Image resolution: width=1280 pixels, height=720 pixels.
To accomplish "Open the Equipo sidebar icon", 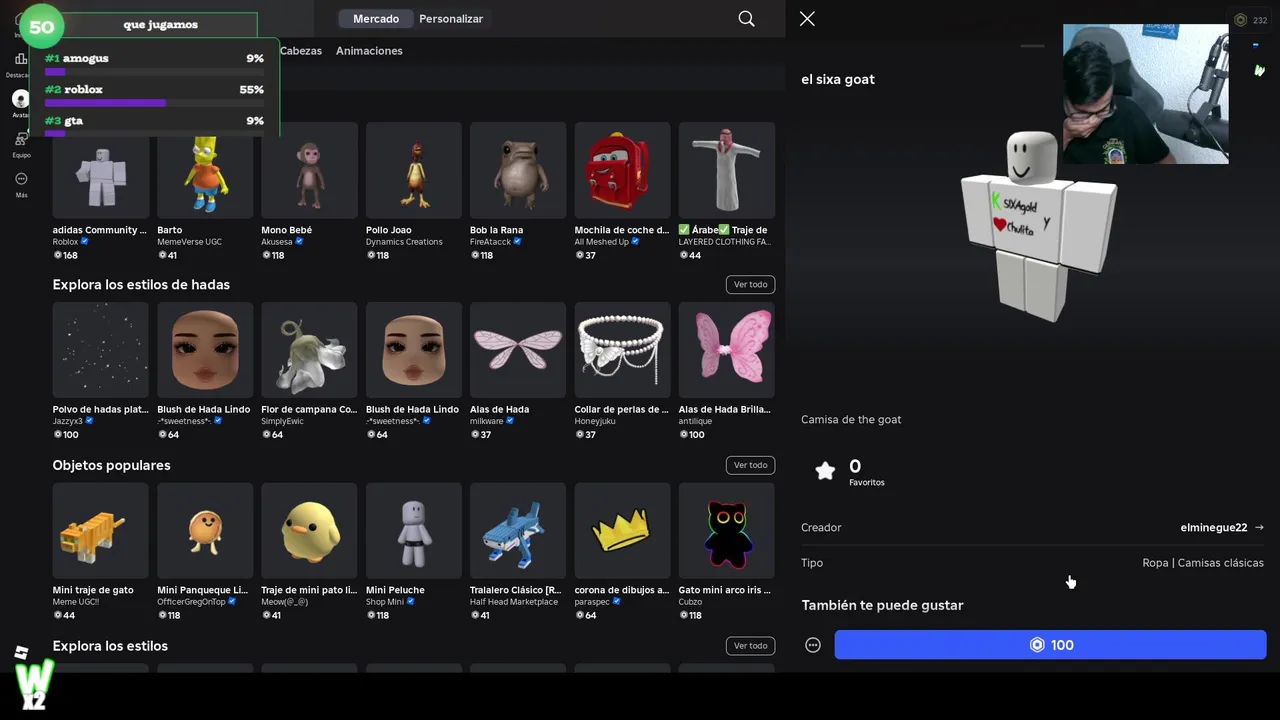I will pos(21,139).
